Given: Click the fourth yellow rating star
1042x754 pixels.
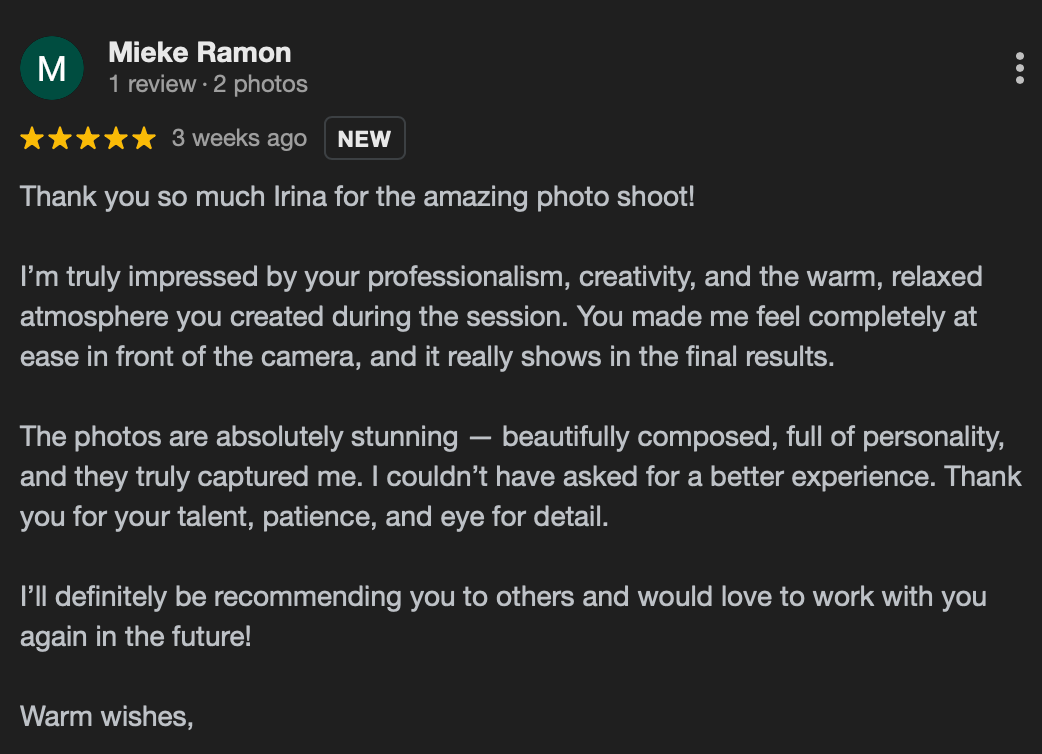Looking at the screenshot, I should [x=116, y=138].
